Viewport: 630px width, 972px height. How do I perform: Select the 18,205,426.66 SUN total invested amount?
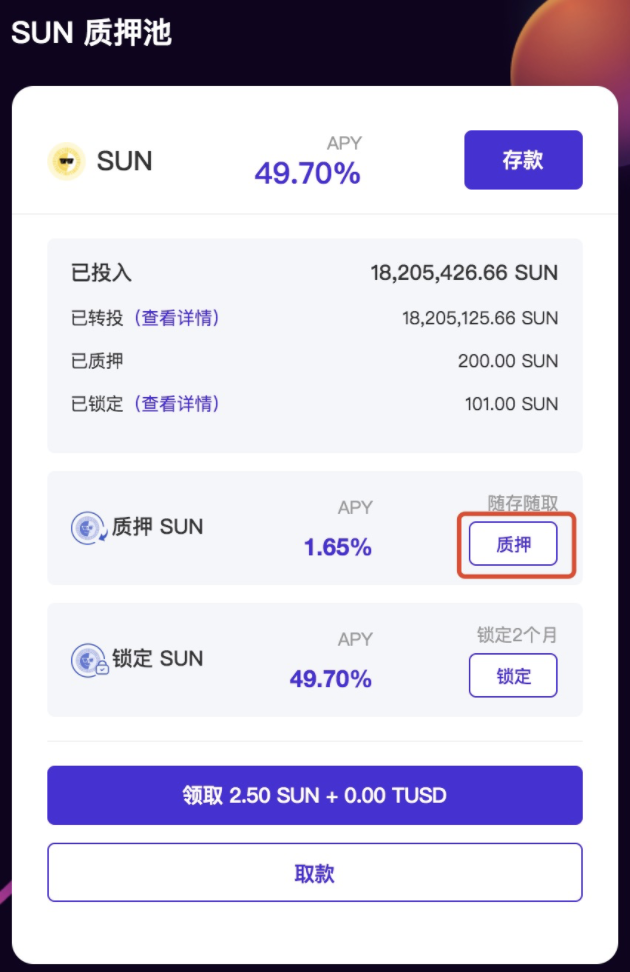tap(464, 273)
